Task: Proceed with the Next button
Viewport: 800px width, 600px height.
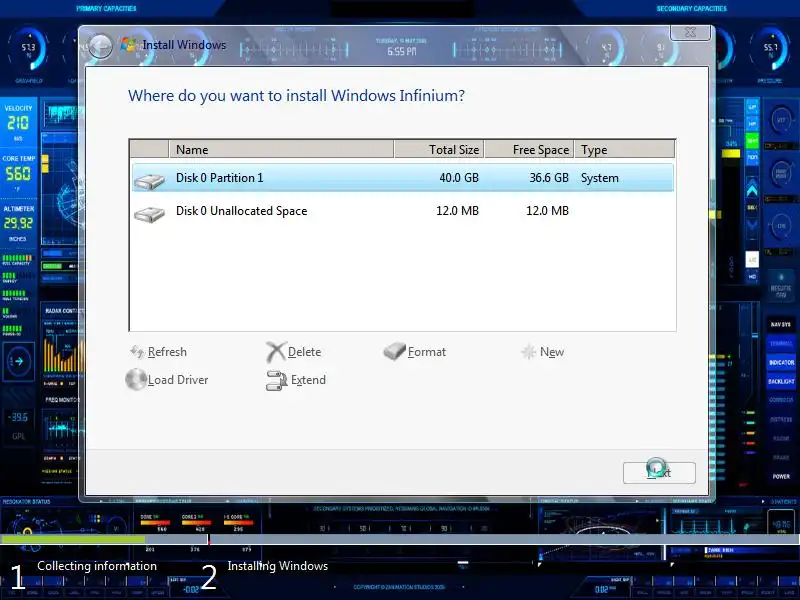Action: (x=659, y=472)
